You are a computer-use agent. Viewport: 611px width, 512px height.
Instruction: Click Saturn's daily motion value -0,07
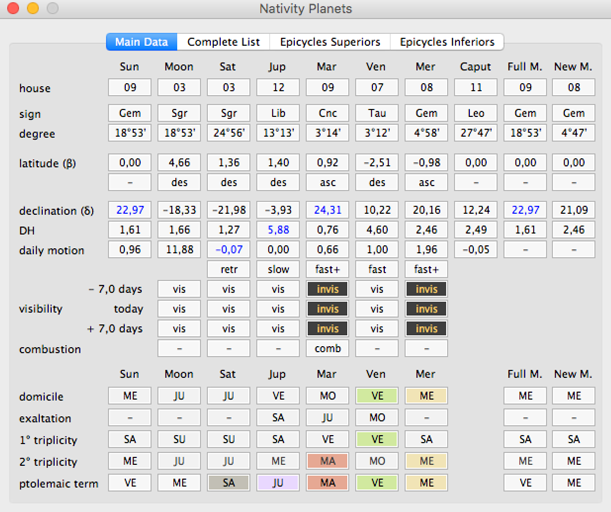tap(228, 248)
